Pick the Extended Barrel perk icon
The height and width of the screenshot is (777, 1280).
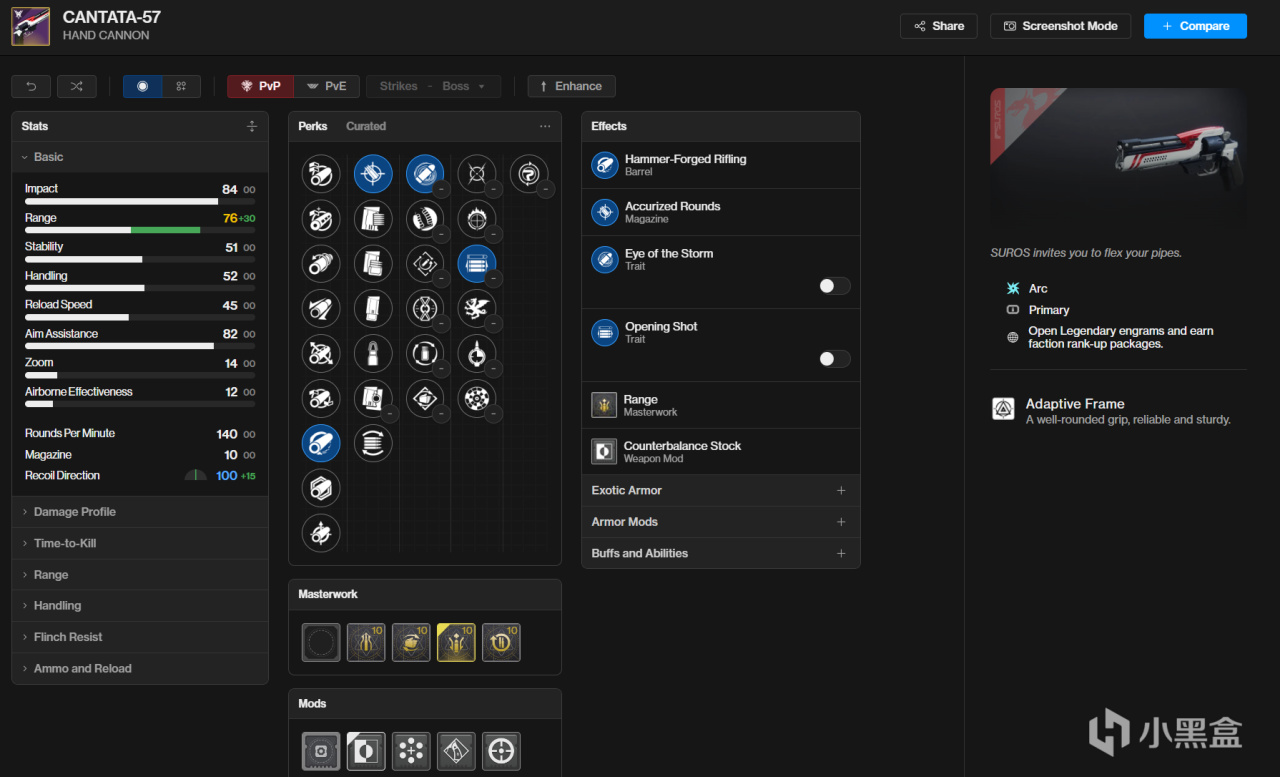[x=321, y=308]
